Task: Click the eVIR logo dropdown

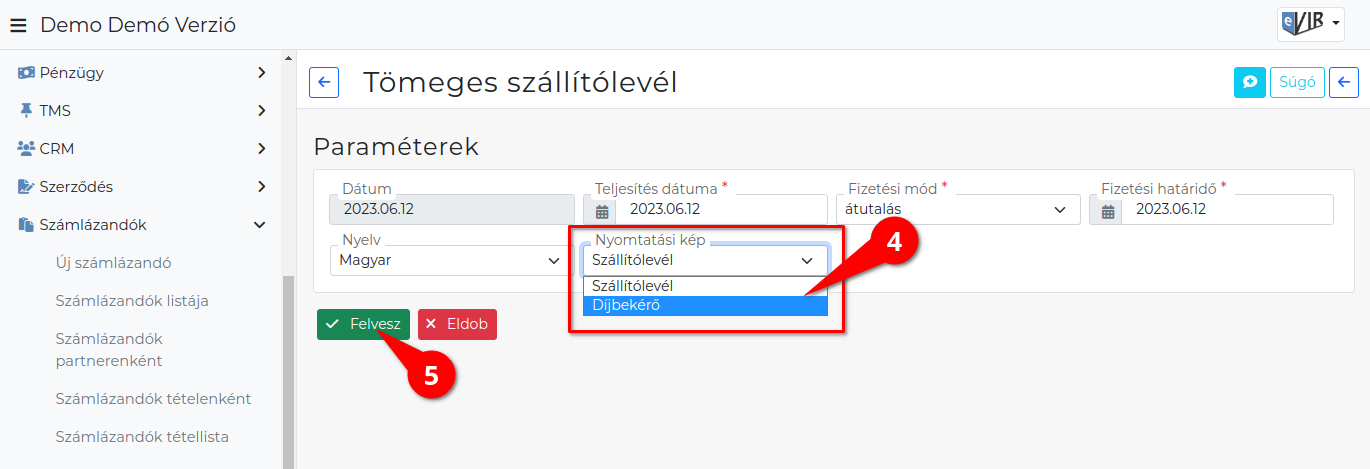Action: (x=1310, y=24)
